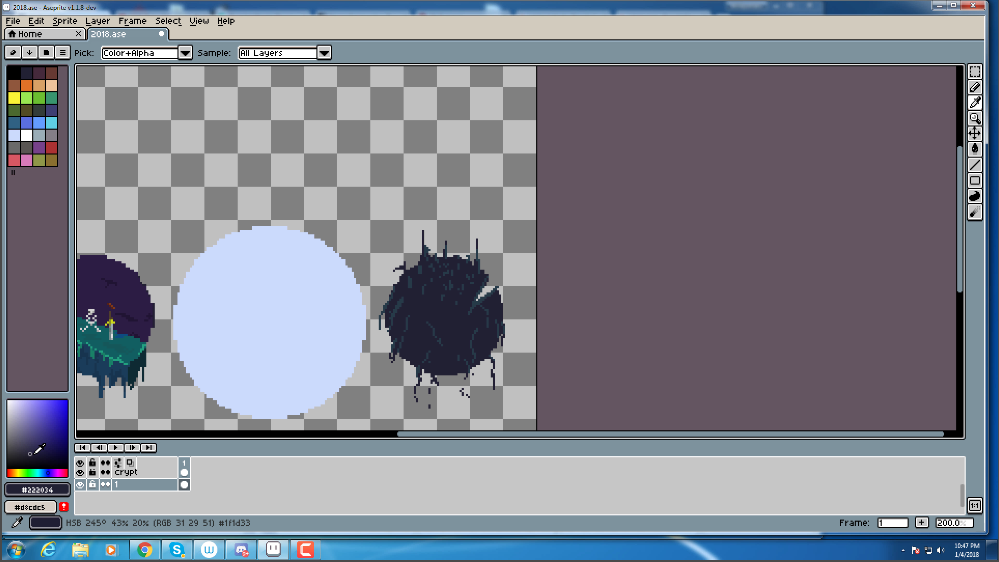Screen dimensions: 999x562
Task: Select the Contour blob tool
Action: point(975,196)
